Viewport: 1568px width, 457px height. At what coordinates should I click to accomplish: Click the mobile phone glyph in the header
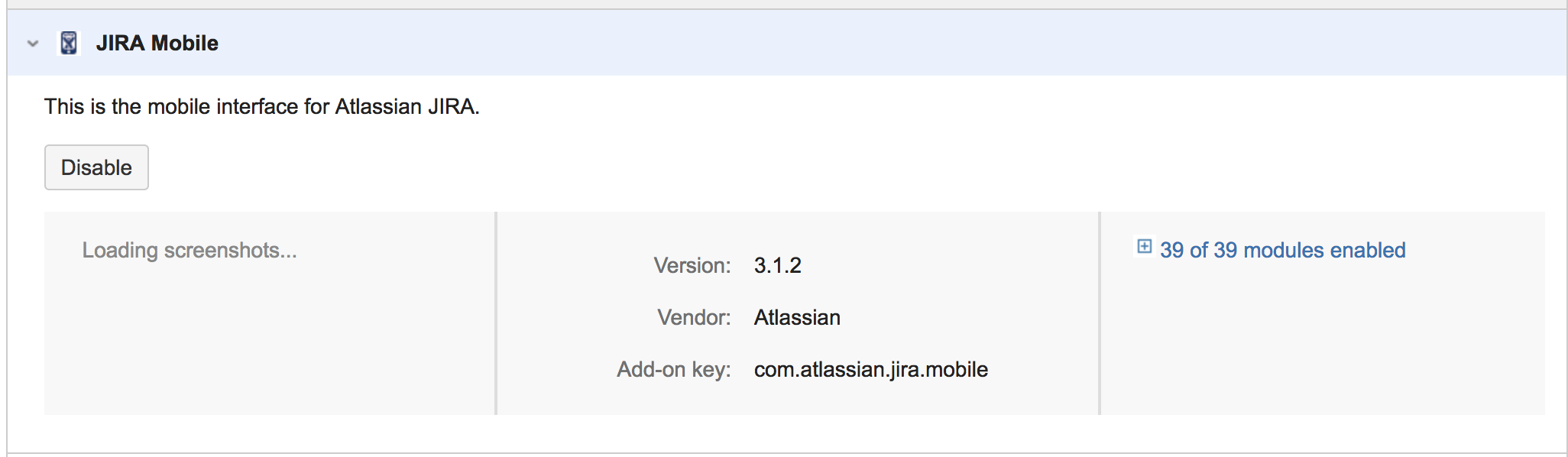70,44
